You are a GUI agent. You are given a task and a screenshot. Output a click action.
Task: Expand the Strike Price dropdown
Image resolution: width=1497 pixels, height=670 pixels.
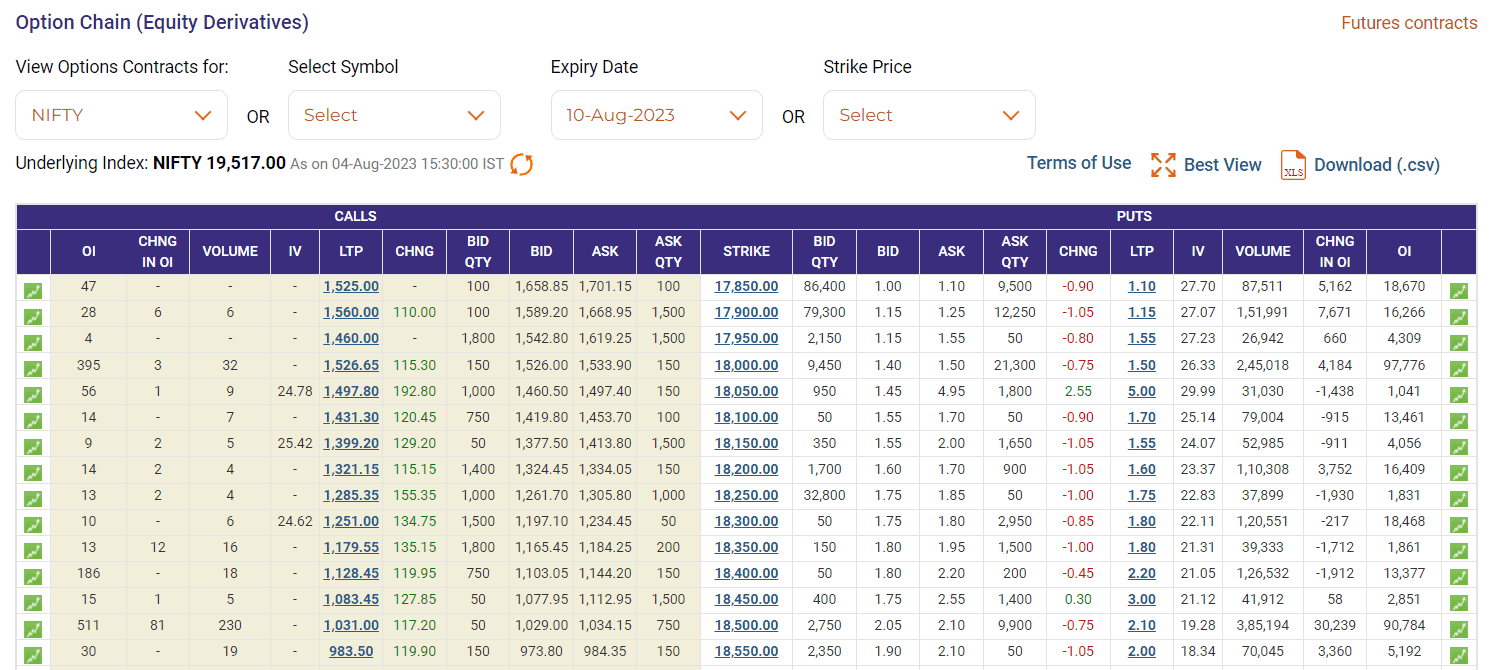point(929,115)
